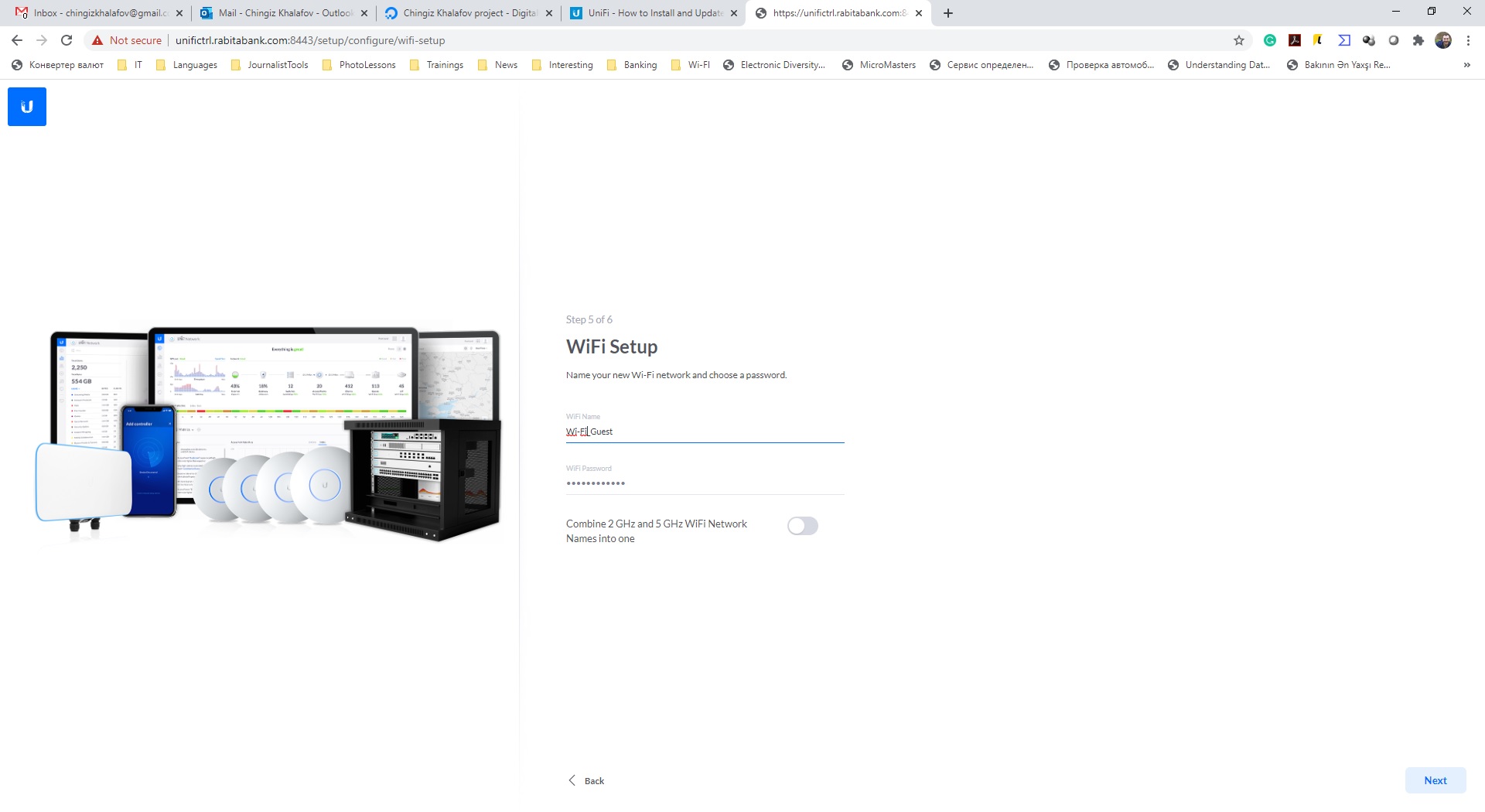
Task: Open the JournalistTools bookmarks folder
Action: [270, 65]
